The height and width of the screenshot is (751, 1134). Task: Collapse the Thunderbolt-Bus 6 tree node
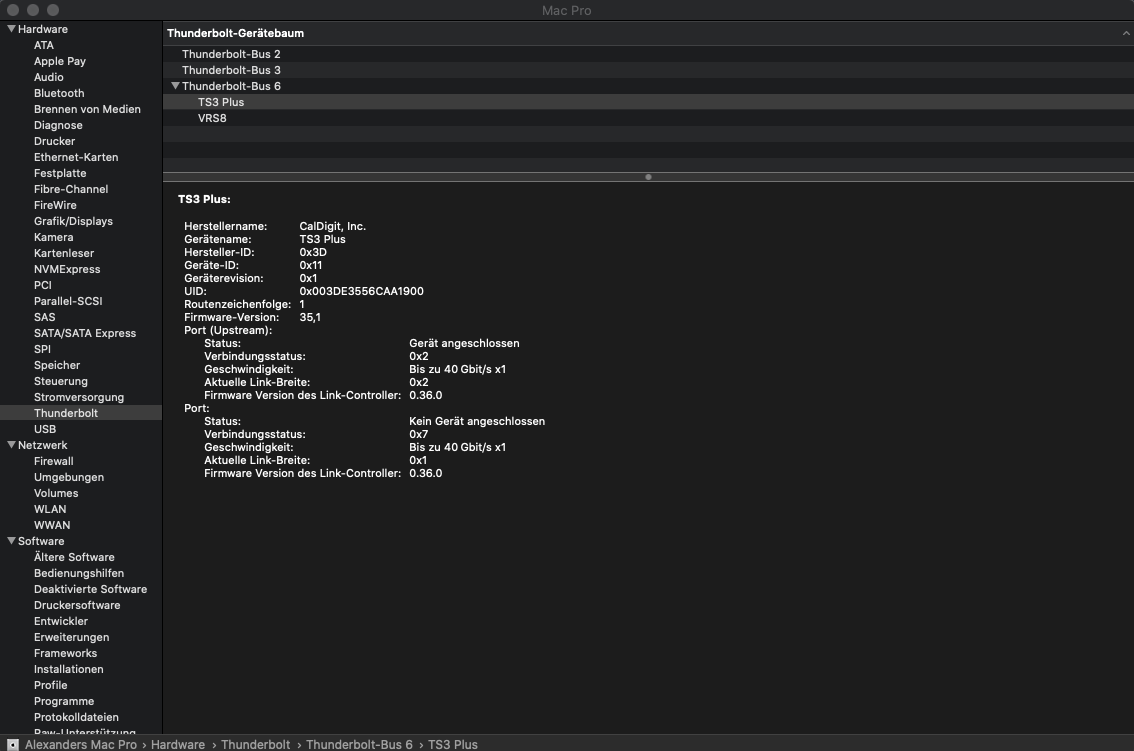click(x=175, y=85)
